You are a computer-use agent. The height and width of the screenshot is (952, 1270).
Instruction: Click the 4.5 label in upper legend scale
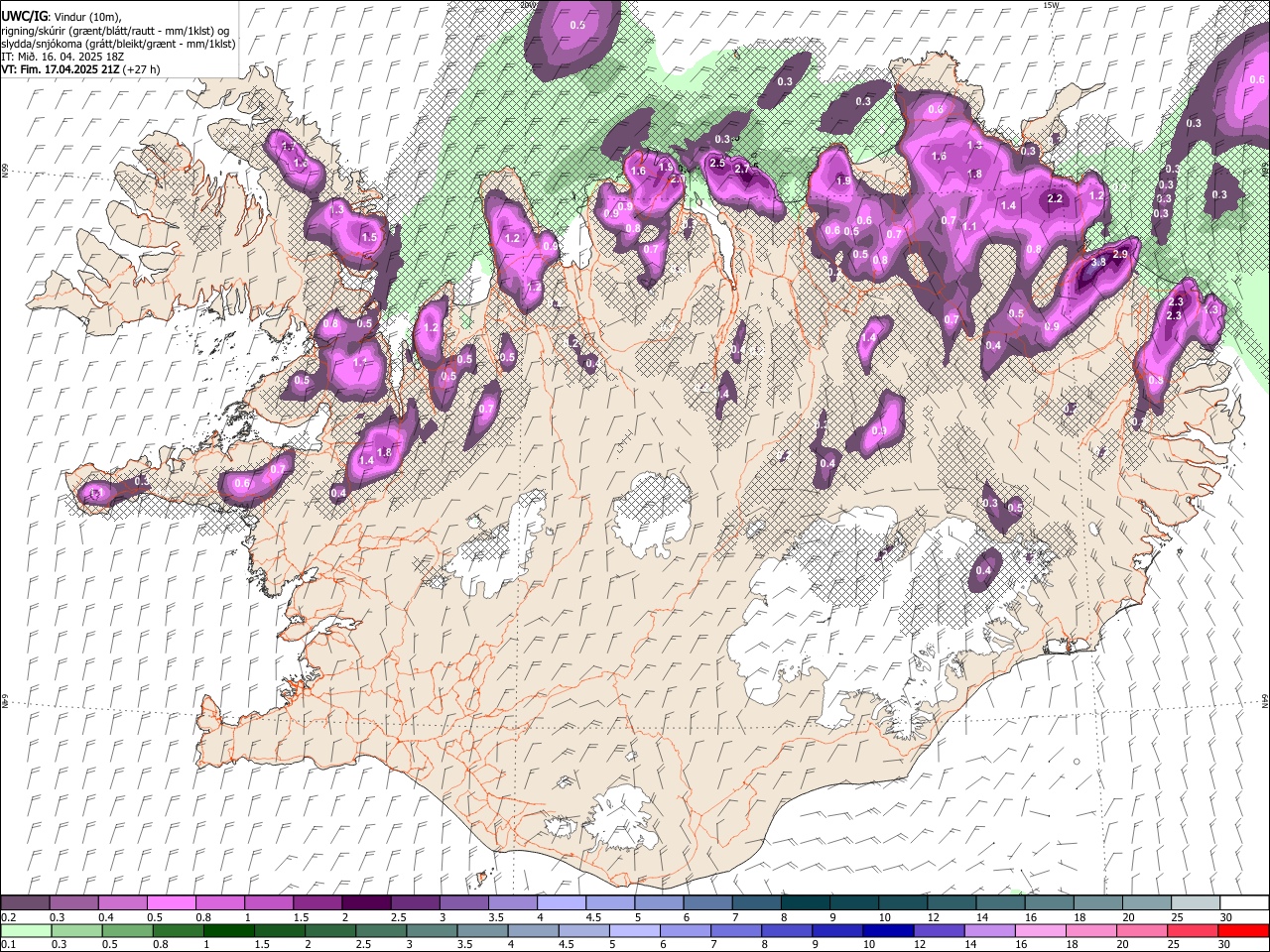coord(593,917)
